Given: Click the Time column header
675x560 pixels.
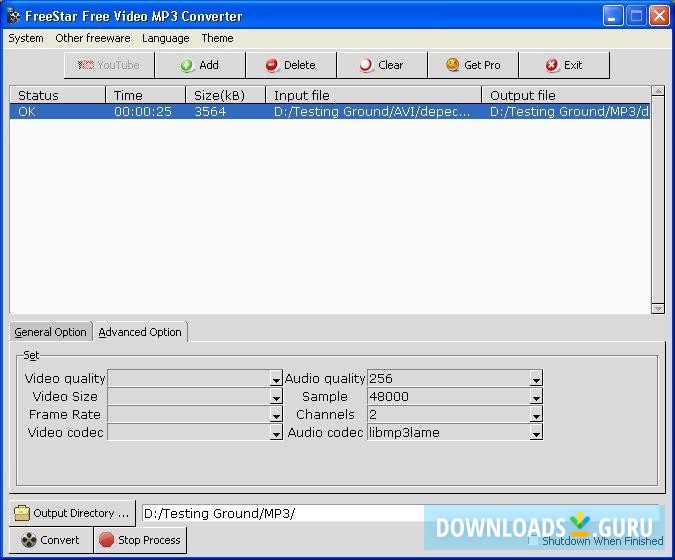Looking at the screenshot, I should tap(146, 95).
